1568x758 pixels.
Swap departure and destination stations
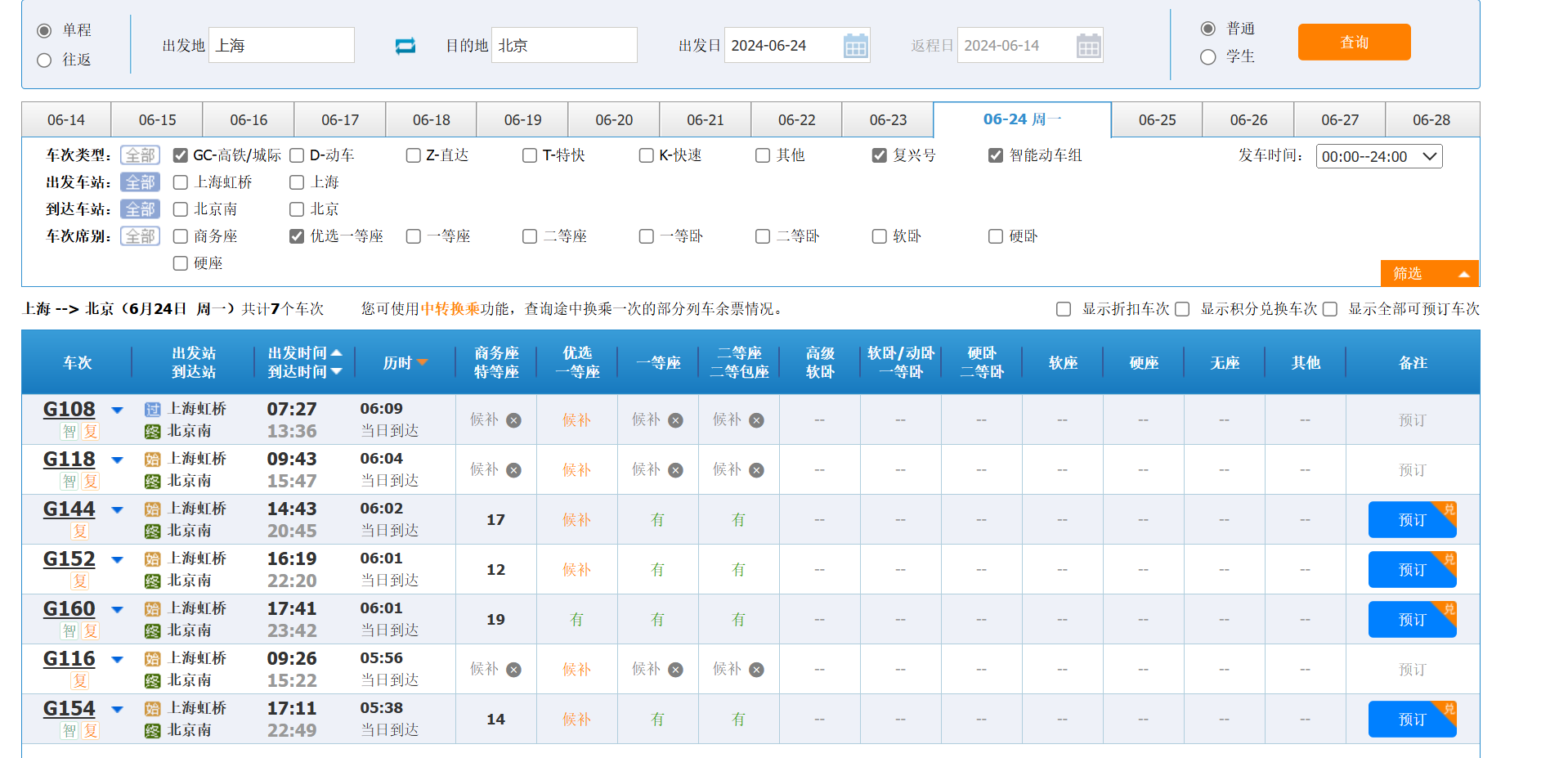405,46
